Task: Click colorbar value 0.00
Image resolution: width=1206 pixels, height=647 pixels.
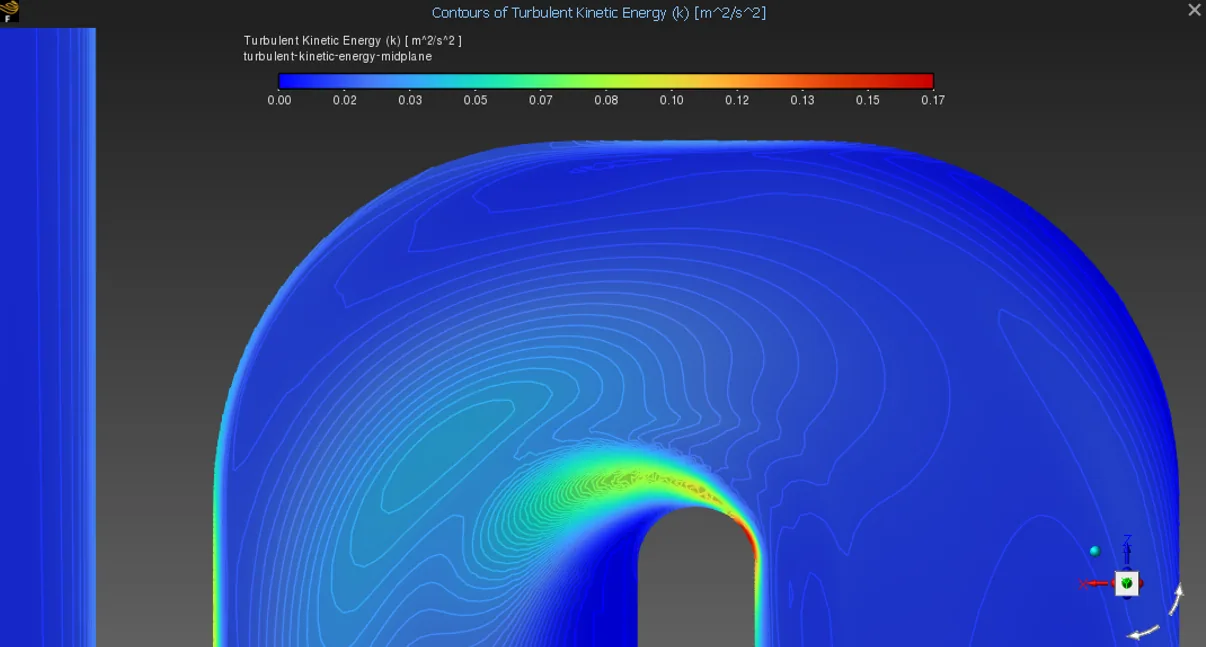Action: (279, 100)
